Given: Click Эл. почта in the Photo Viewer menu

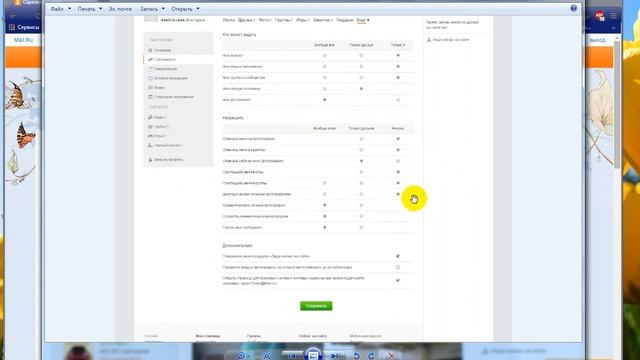Looking at the screenshot, I should pyautogui.click(x=120, y=9).
